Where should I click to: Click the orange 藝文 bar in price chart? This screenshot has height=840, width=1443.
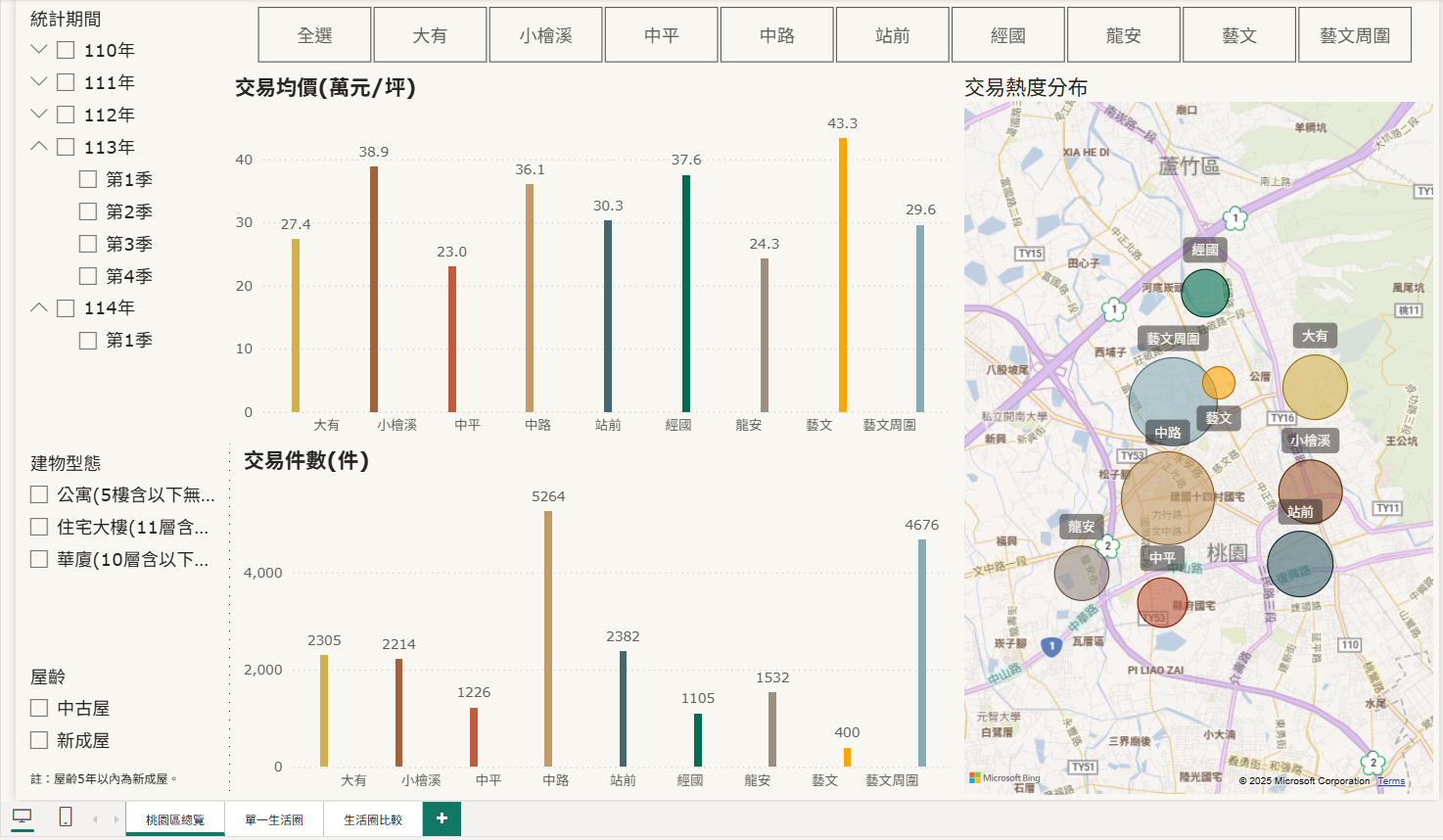(x=842, y=275)
